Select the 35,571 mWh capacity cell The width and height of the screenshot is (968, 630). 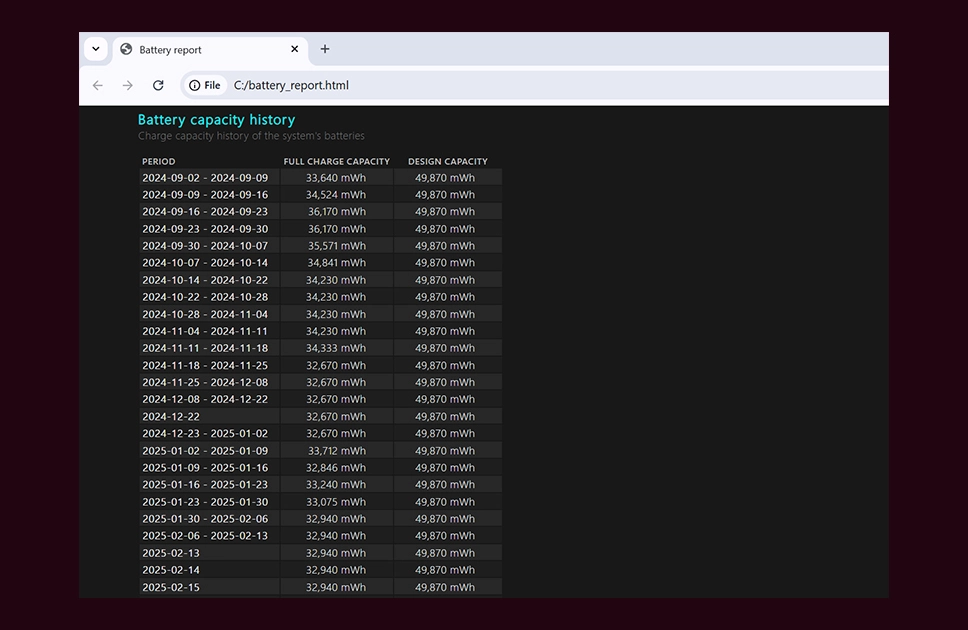(x=336, y=246)
